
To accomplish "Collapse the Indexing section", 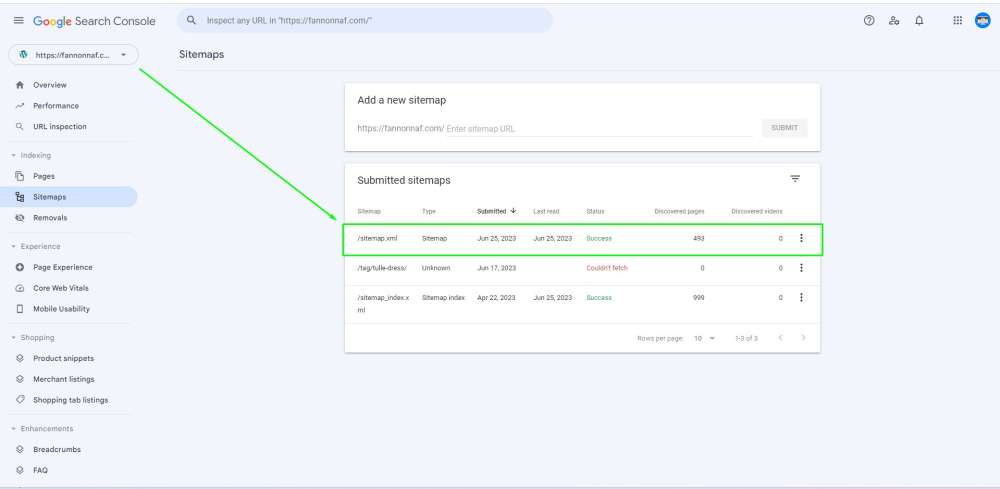I will 14,156.
